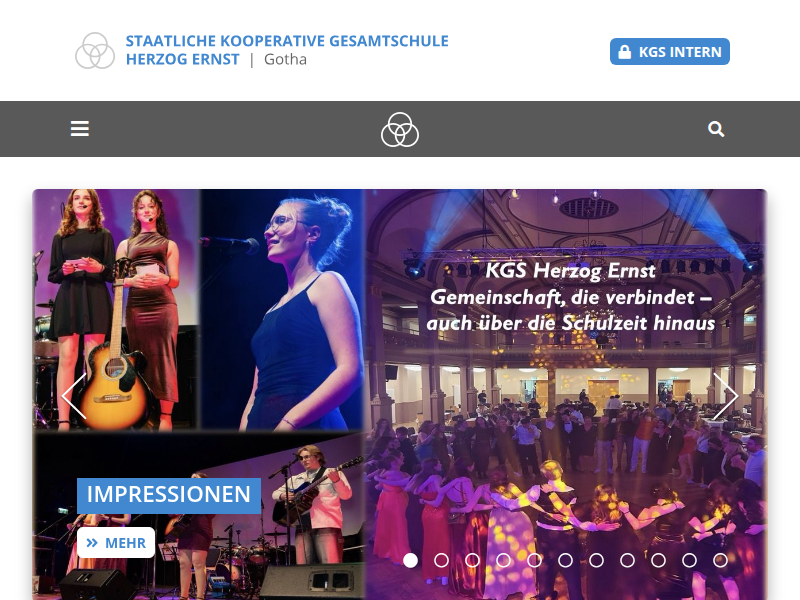Viewport: 800px width, 600px height.
Task: Open the KGS INTERN login button
Action: (669, 52)
